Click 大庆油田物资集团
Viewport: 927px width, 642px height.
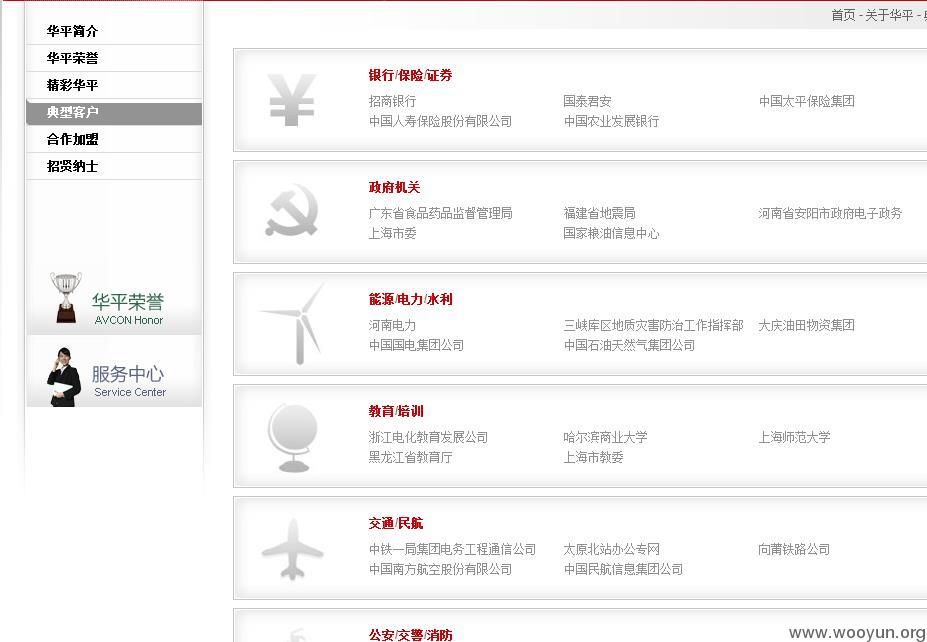click(x=806, y=325)
